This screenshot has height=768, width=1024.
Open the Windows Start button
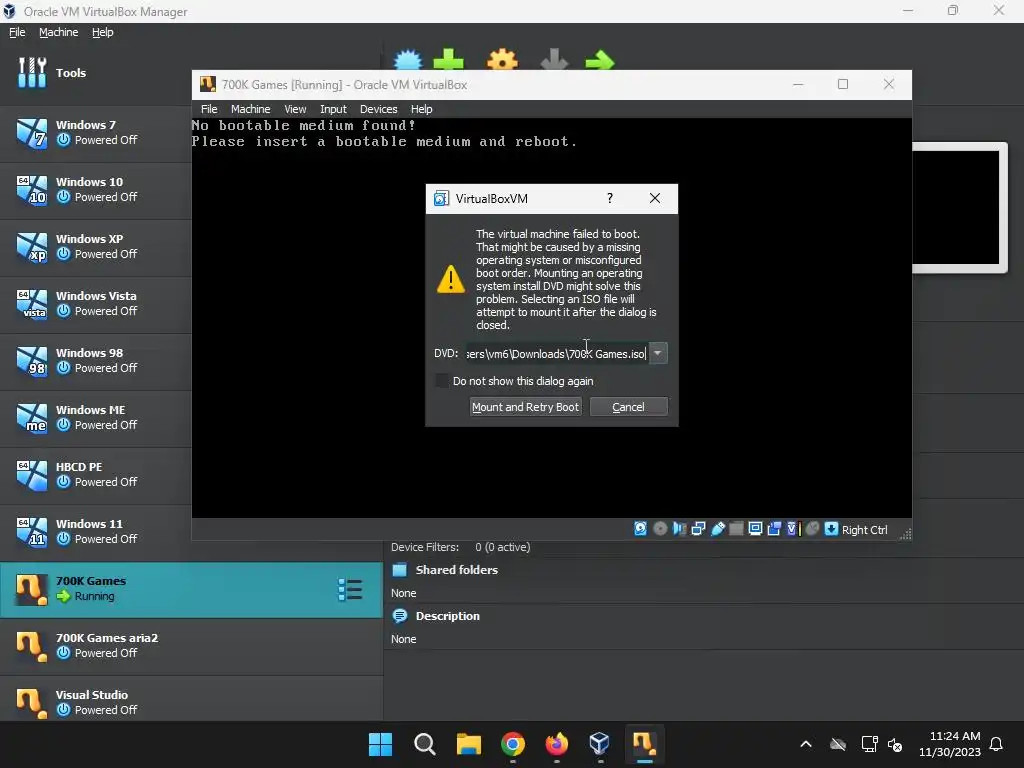[380, 743]
